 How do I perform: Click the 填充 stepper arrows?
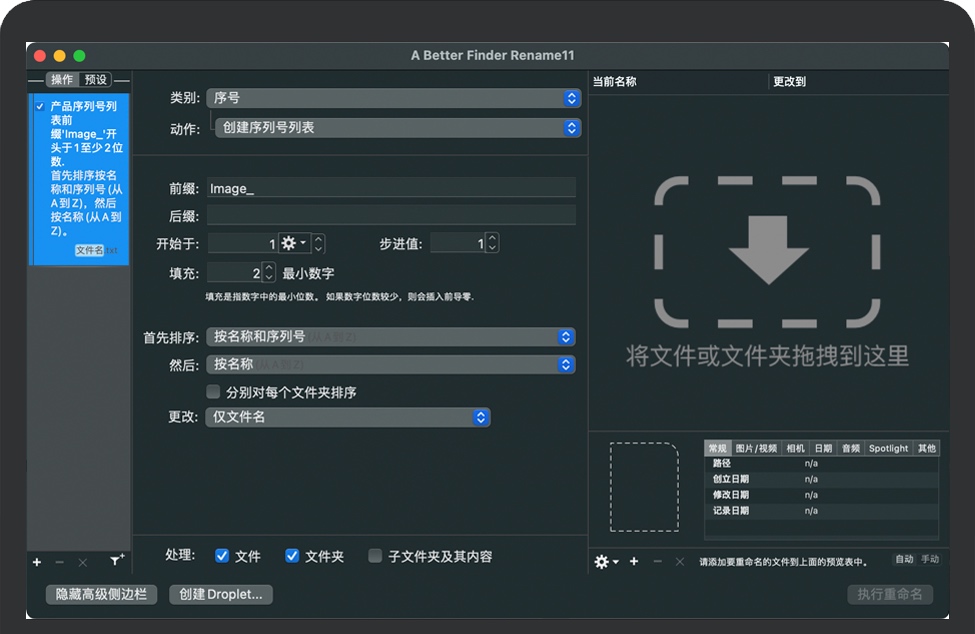[x=269, y=273]
